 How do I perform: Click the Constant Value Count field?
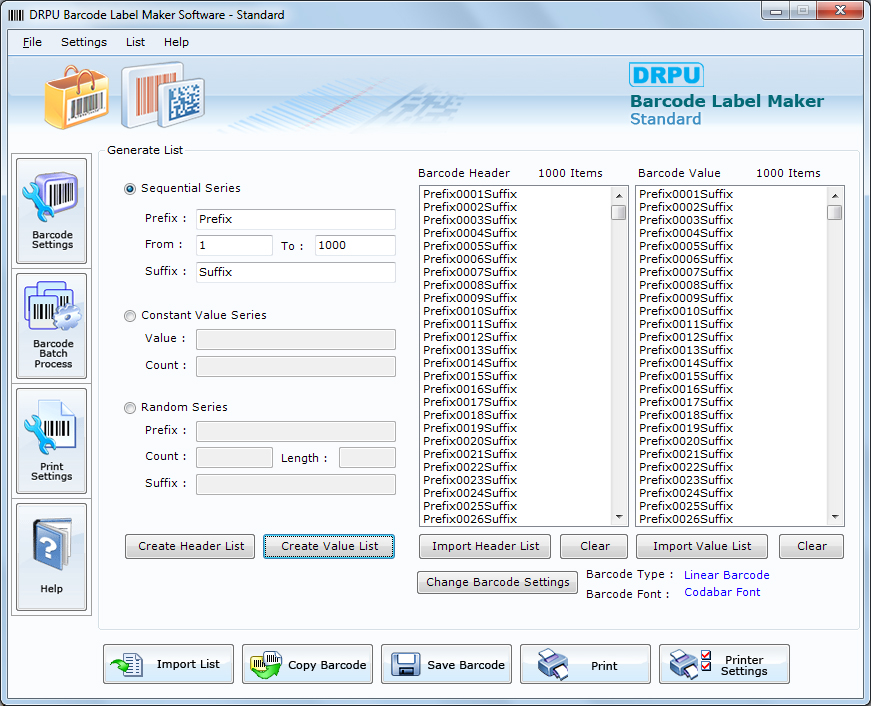[x=296, y=366]
